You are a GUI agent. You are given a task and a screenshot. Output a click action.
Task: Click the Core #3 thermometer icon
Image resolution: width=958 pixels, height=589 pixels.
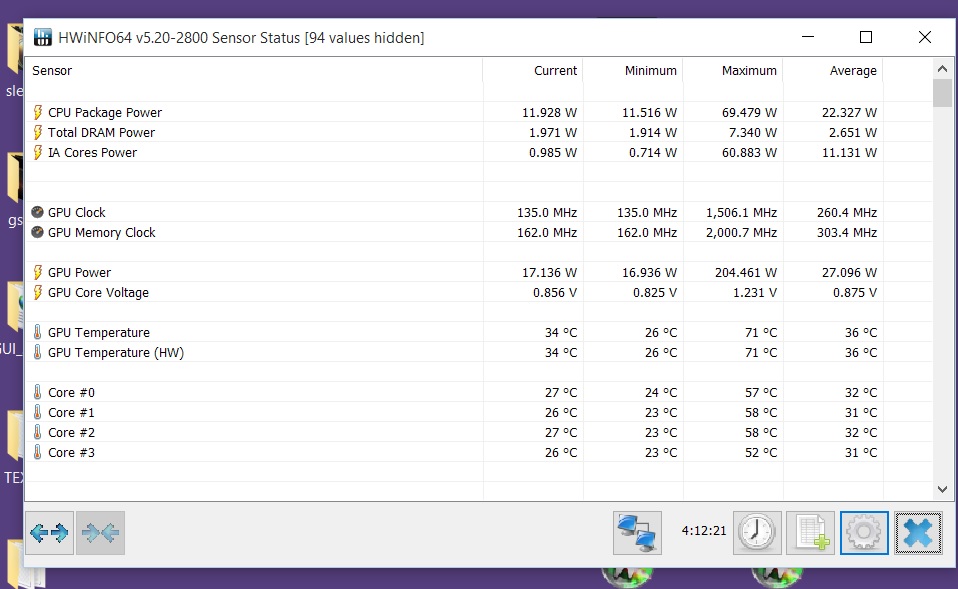click(x=37, y=453)
